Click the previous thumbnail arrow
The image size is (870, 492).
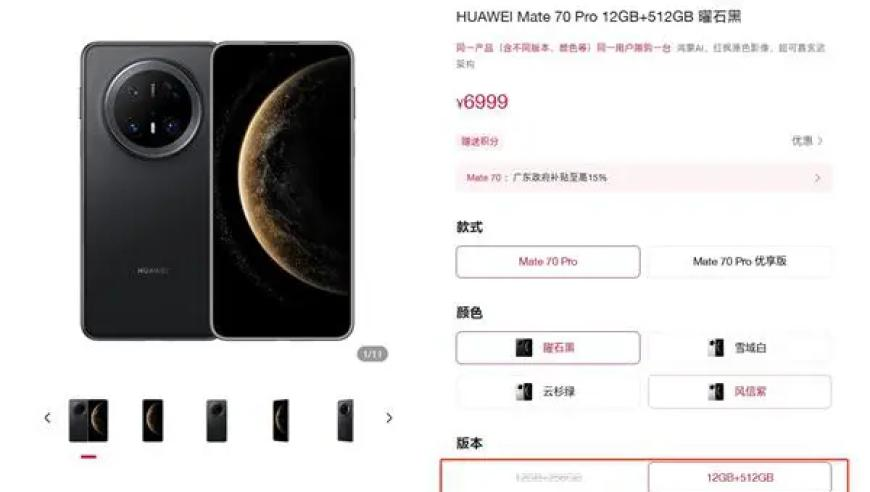(48, 418)
